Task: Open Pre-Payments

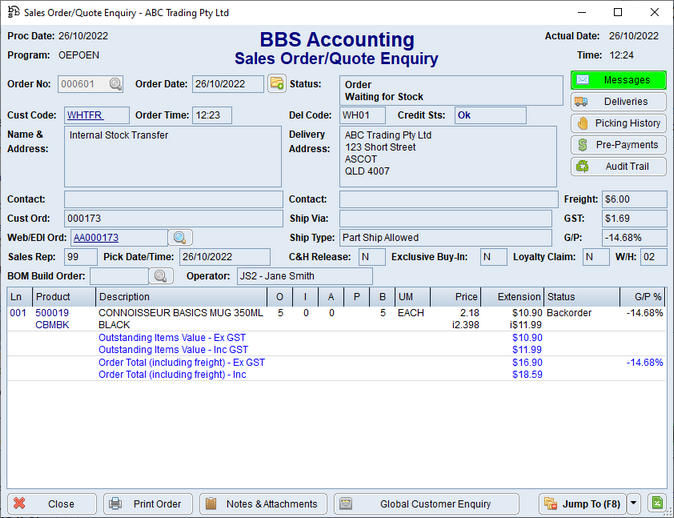Action: [x=618, y=145]
